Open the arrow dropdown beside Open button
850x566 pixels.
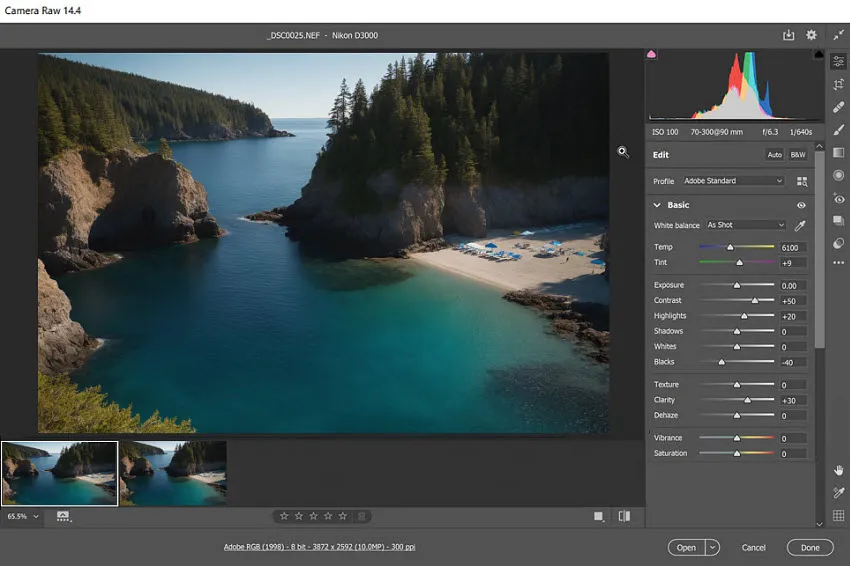pyautogui.click(x=712, y=548)
